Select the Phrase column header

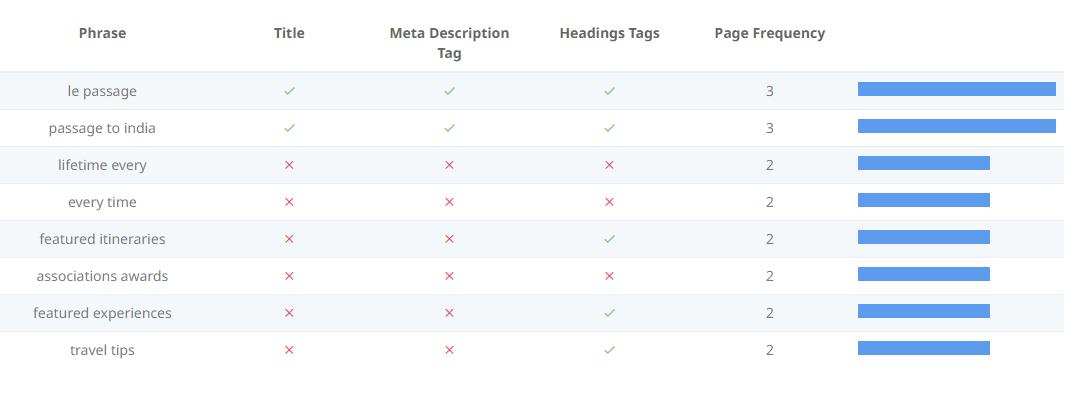(102, 33)
